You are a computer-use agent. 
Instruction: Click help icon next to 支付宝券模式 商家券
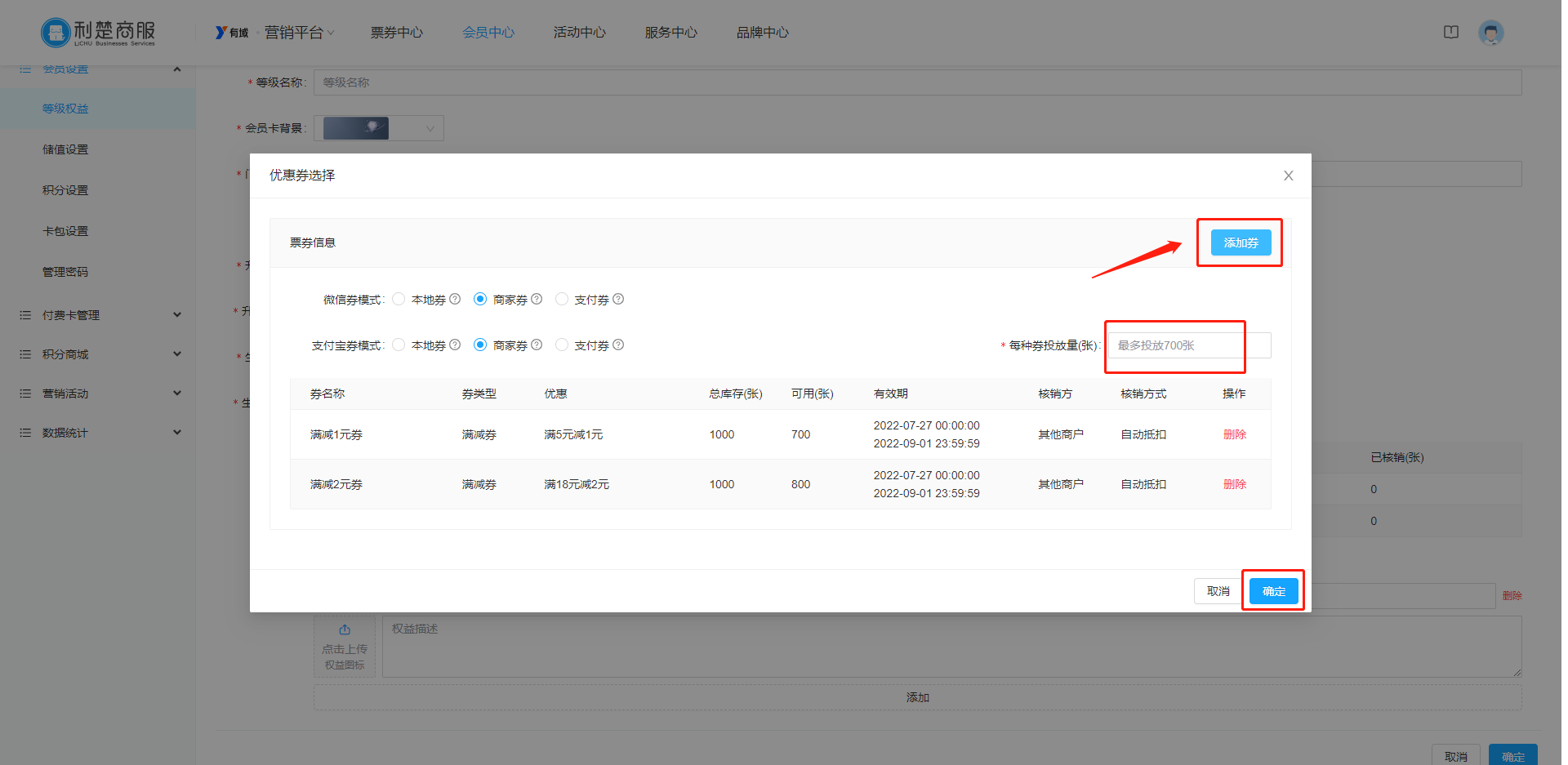[x=537, y=345]
